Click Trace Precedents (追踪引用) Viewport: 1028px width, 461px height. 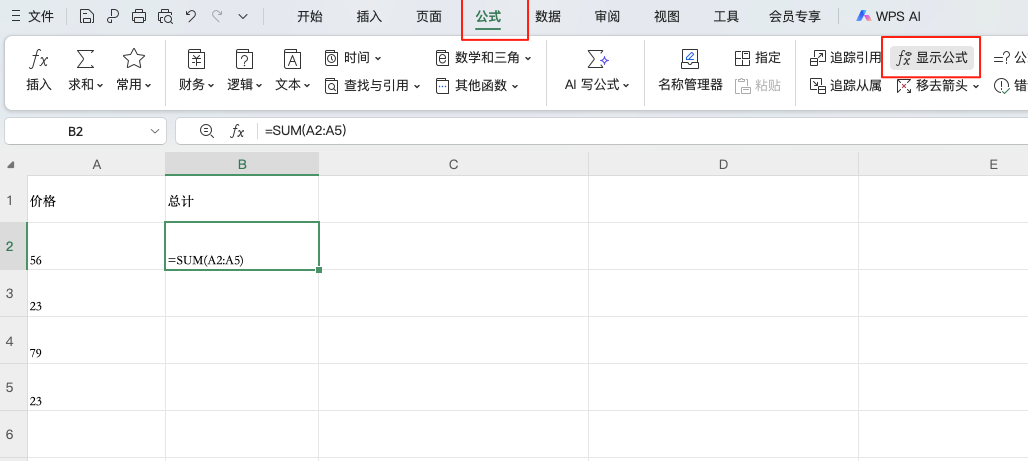pos(845,58)
